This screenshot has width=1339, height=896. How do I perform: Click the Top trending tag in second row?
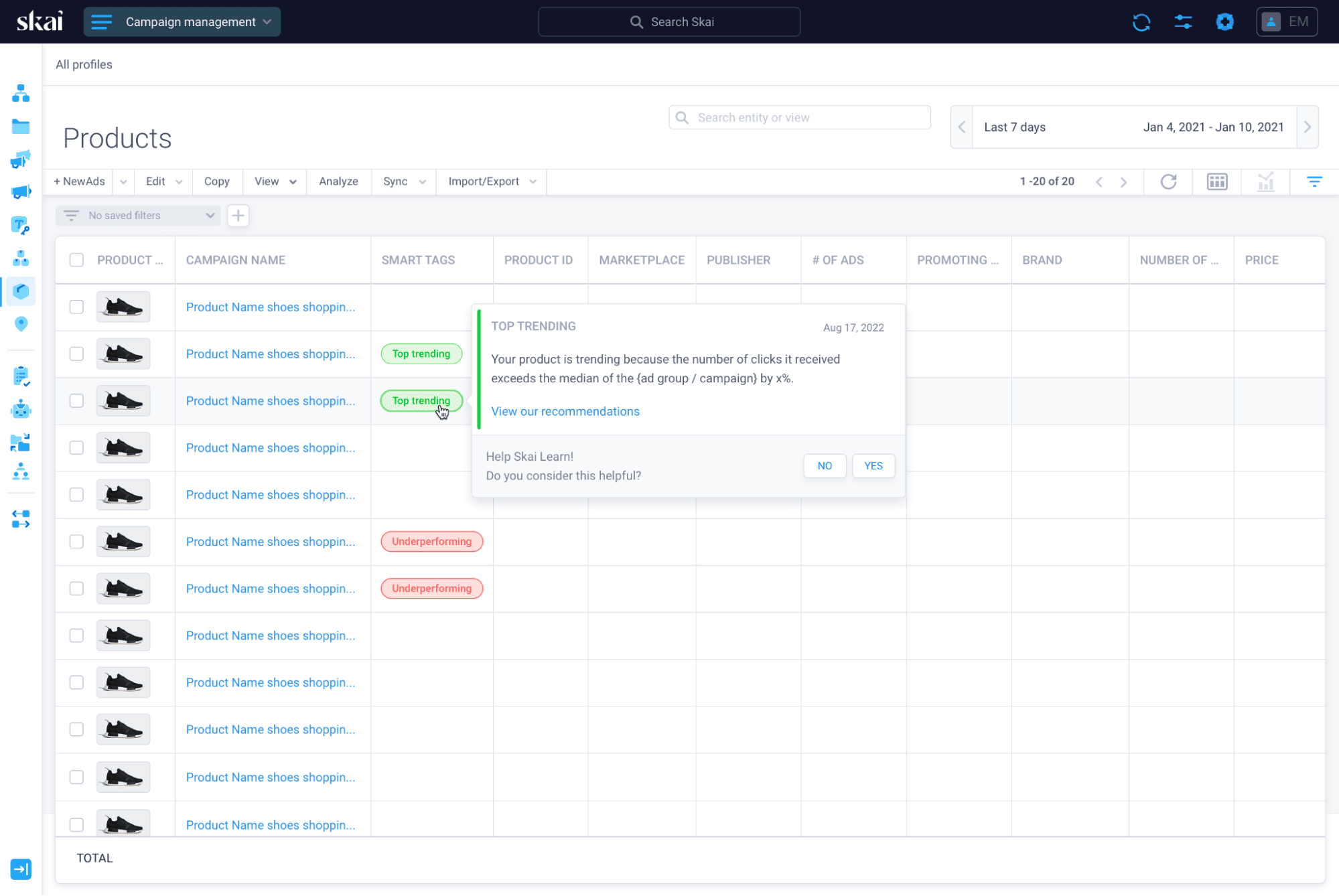(x=421, y=354)
